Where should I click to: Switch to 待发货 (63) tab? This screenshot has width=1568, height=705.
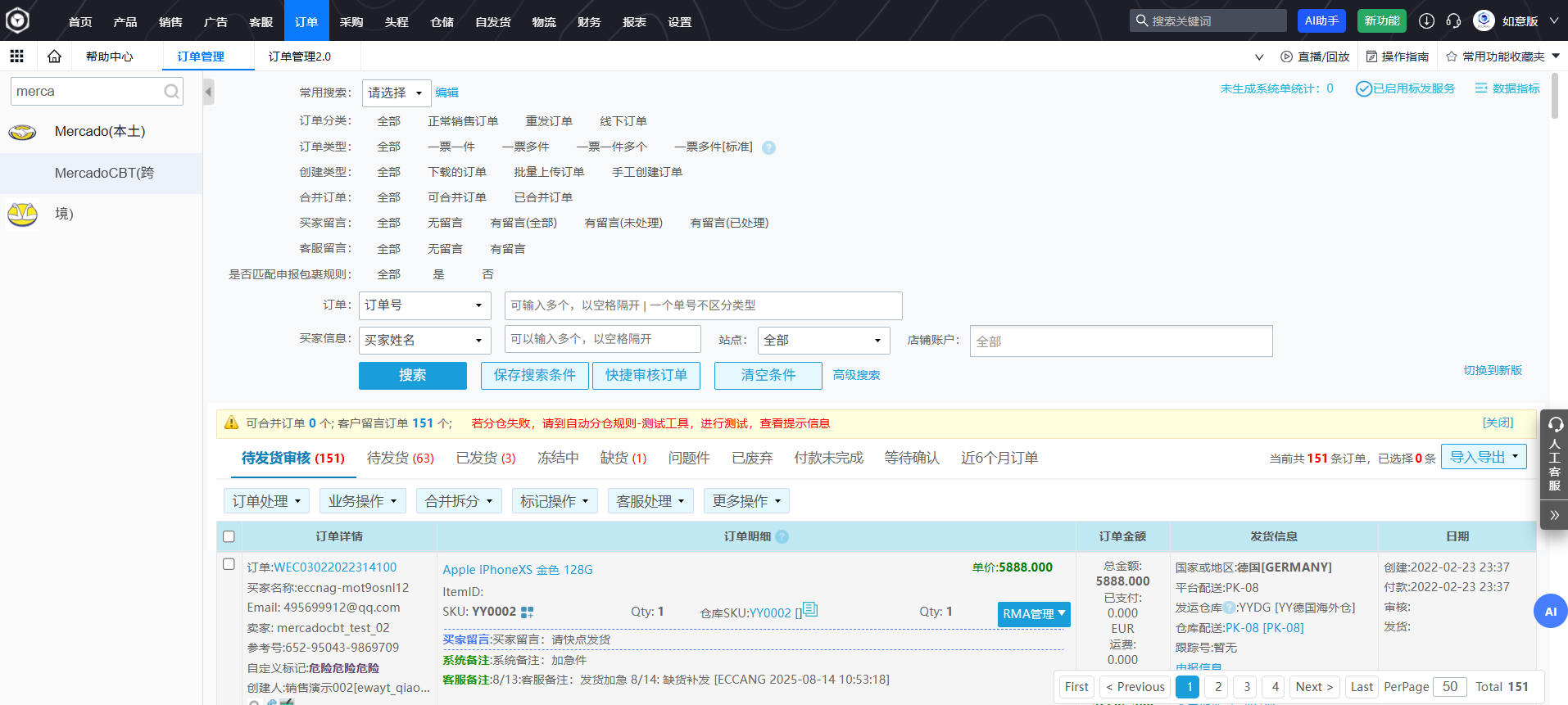coord(401,458)
